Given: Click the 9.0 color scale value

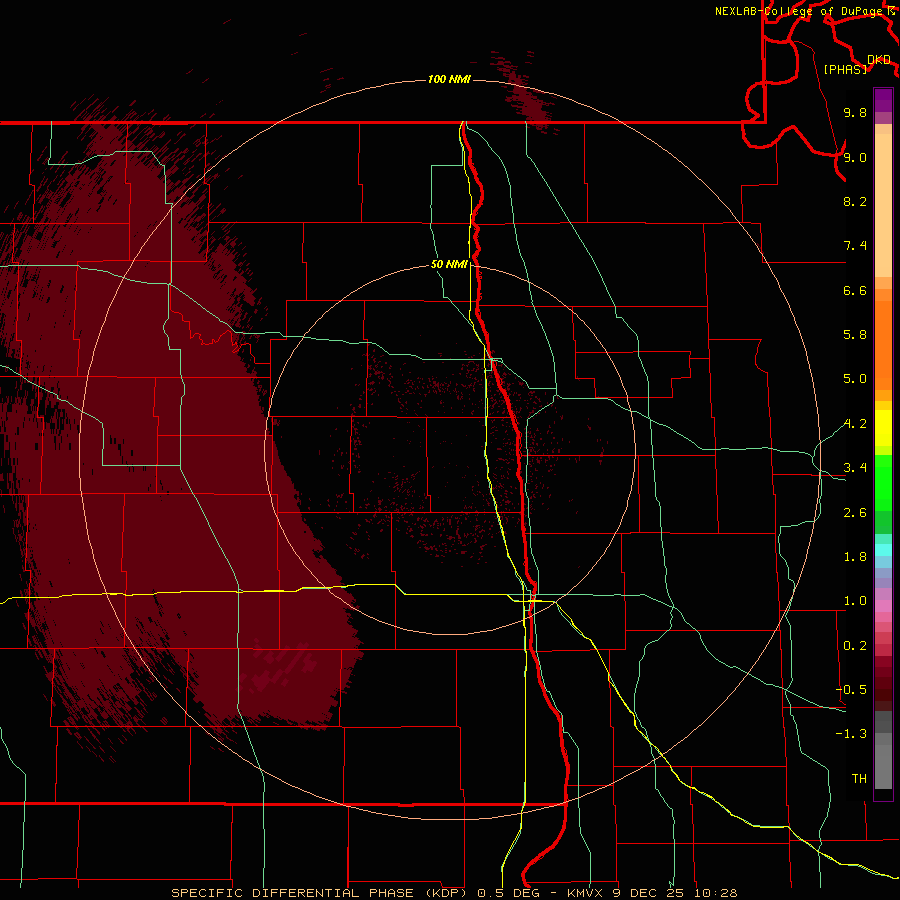Looking at the screenshot, I should (x=855, y=157).
